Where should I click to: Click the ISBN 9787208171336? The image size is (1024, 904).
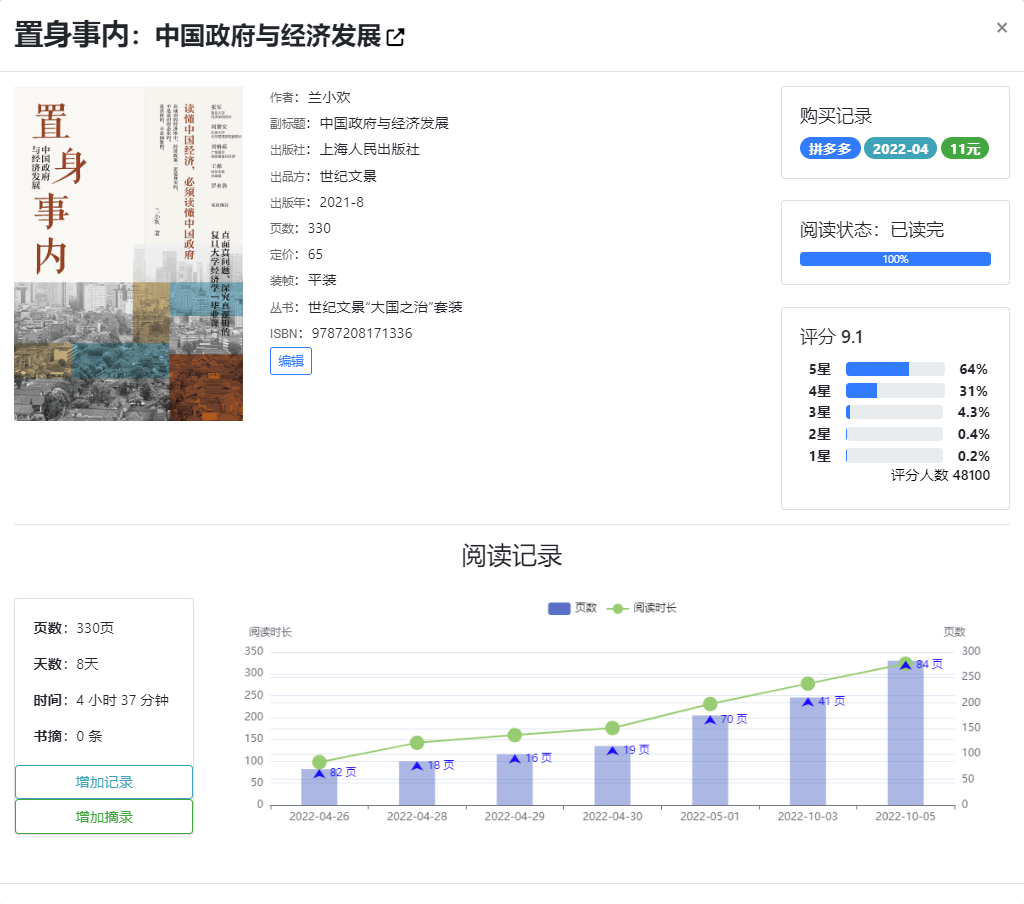[362, 333]
